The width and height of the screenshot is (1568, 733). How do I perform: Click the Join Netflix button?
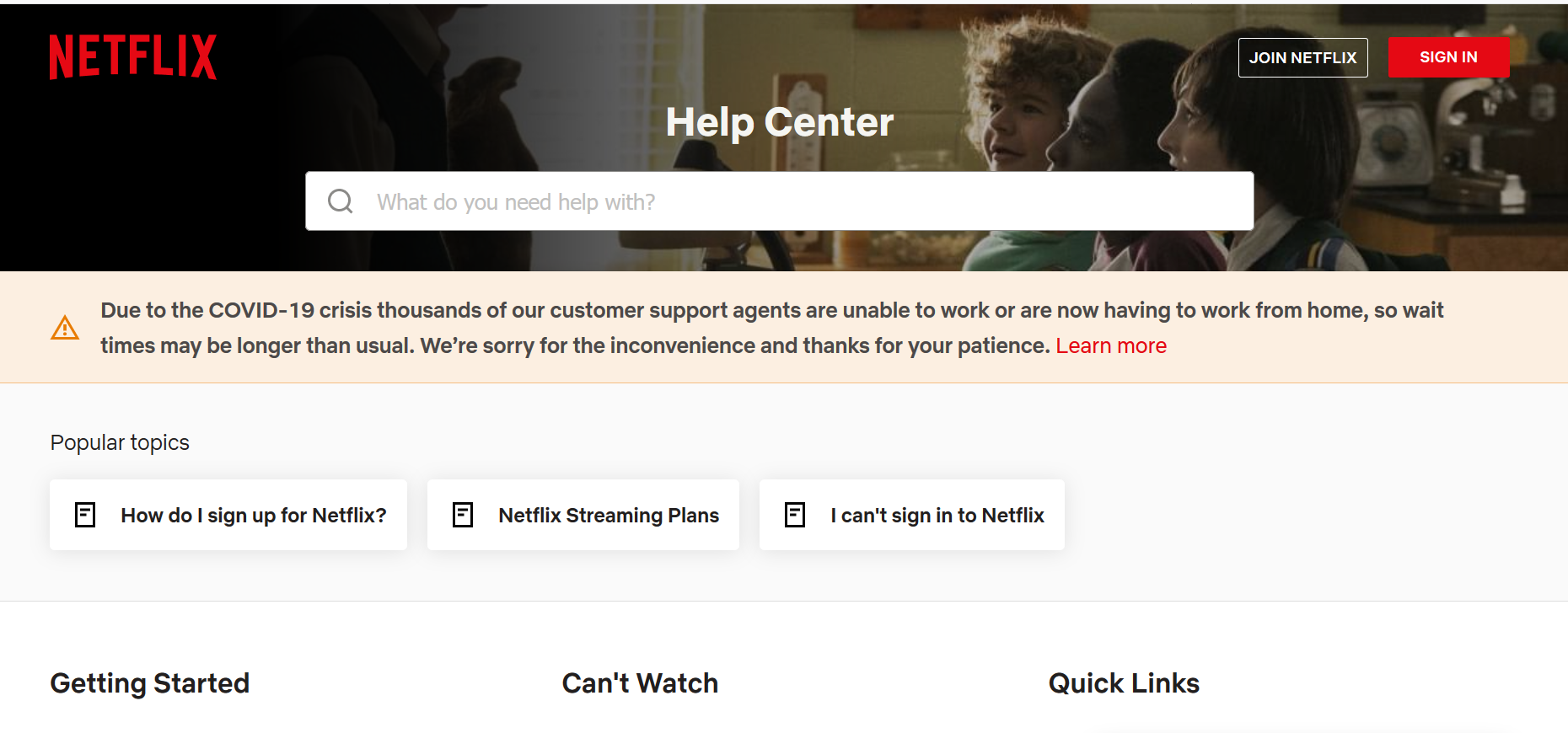coord(1302,57)
